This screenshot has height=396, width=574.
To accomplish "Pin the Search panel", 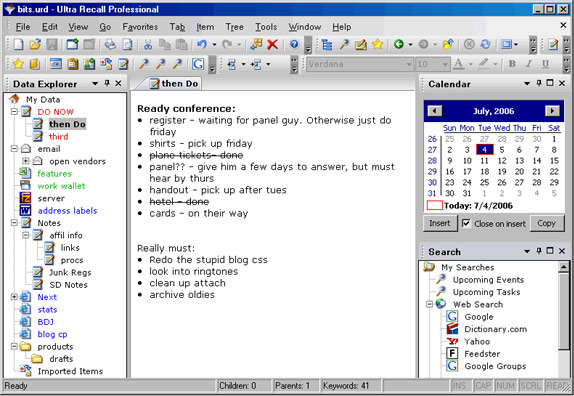I will tap(539, 251).
